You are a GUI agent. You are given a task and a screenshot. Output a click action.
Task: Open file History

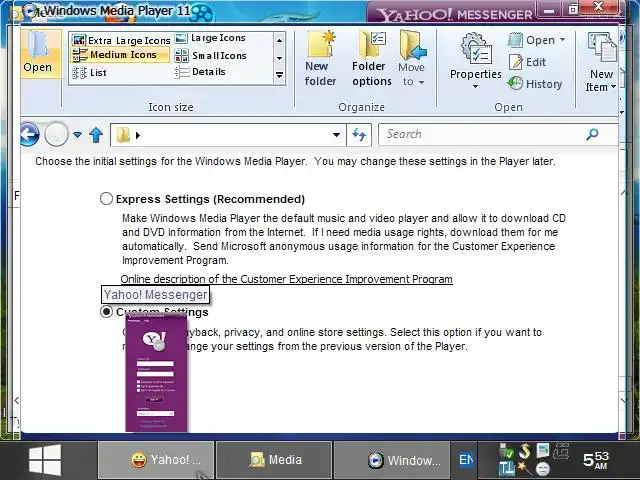pyautogui.click(x=535, y=84)
